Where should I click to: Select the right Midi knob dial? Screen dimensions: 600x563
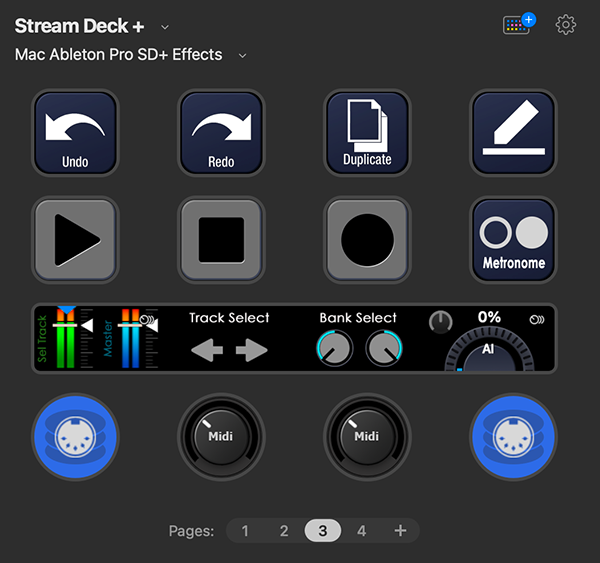coord(367,437)
